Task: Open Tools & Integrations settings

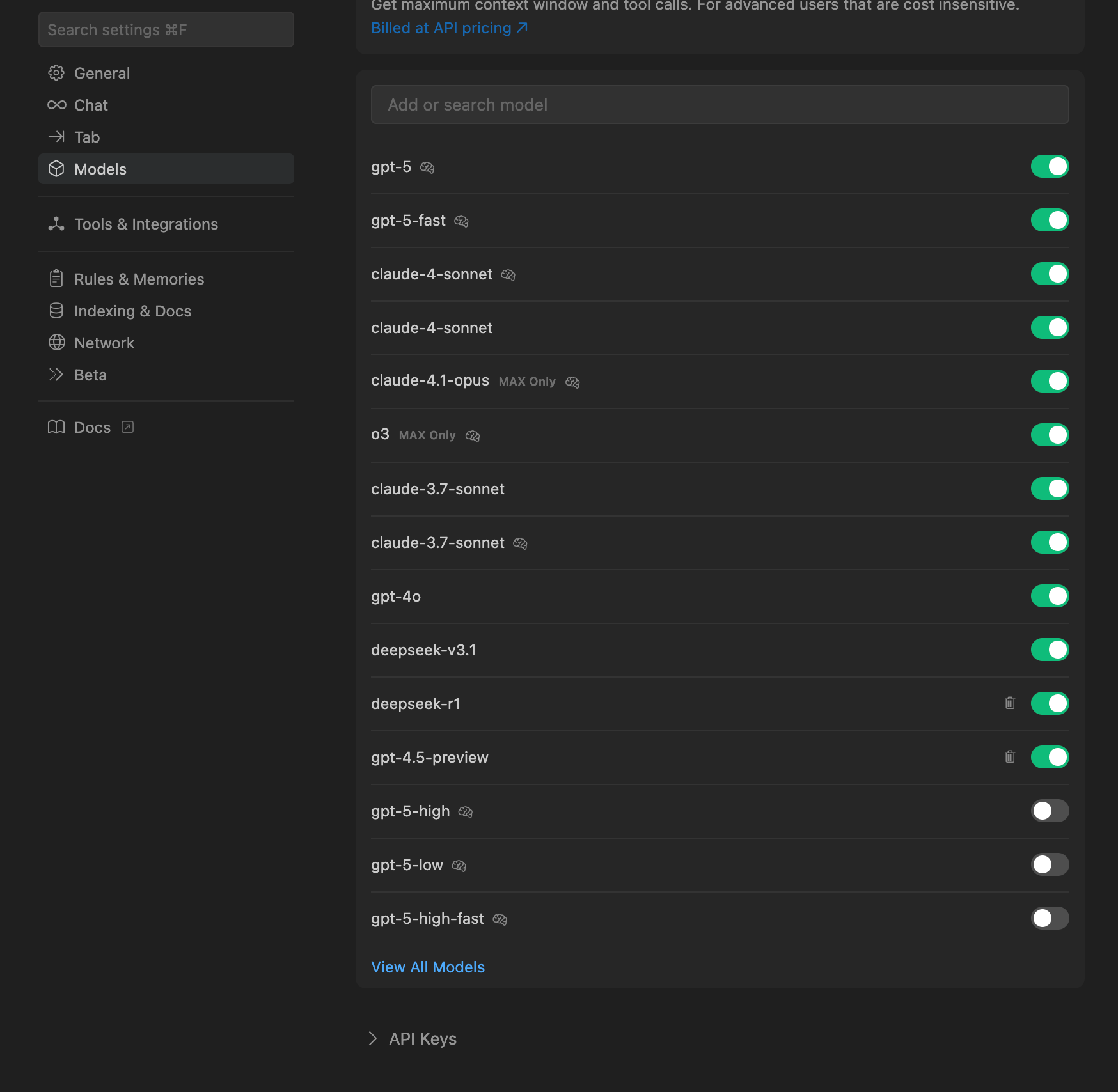Action: point(166,224)
